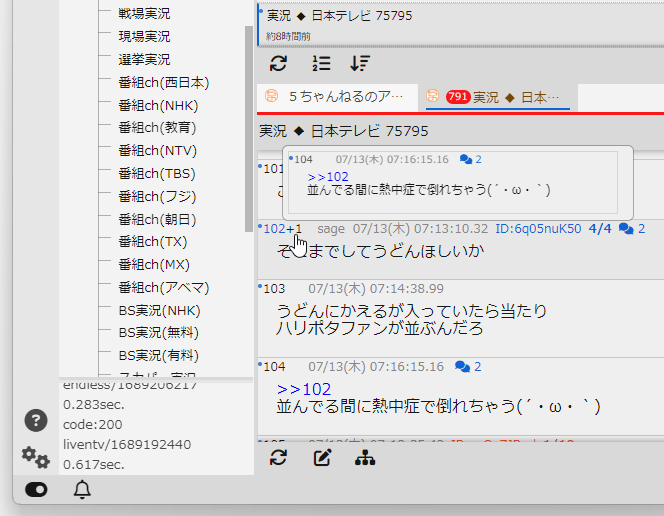
Task: Click the notification bell icon
Action: coord(82,490)
